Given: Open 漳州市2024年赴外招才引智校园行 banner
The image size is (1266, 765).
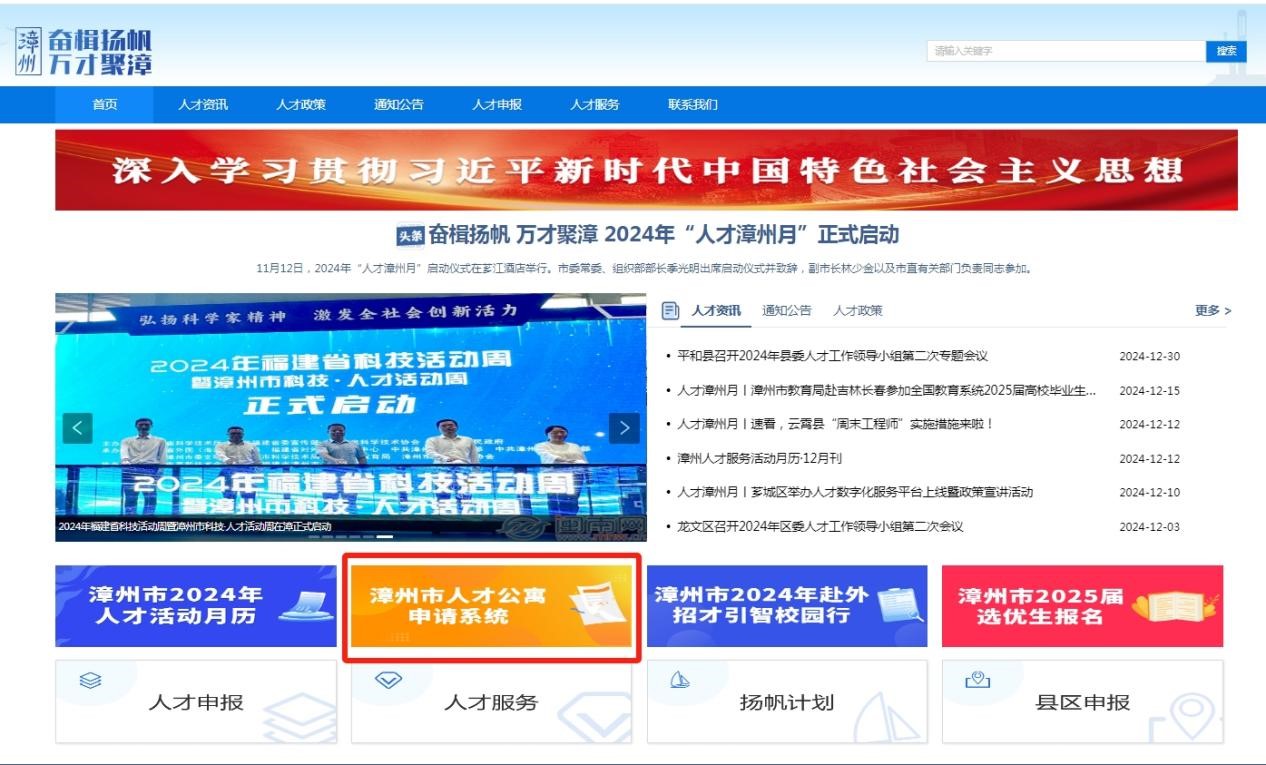Looking at the screenshot, I should point(787,606).
